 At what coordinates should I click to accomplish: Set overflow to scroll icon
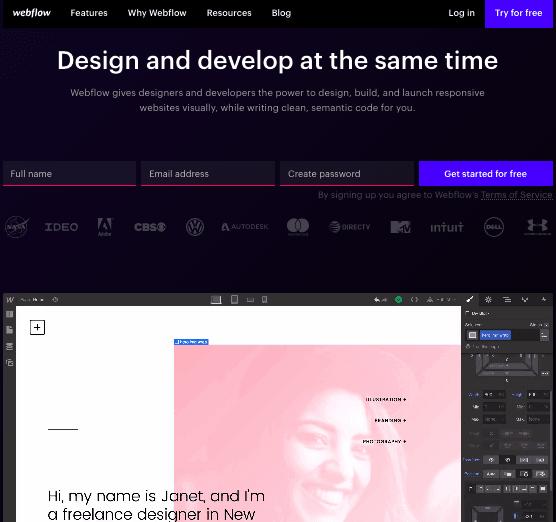524,460
